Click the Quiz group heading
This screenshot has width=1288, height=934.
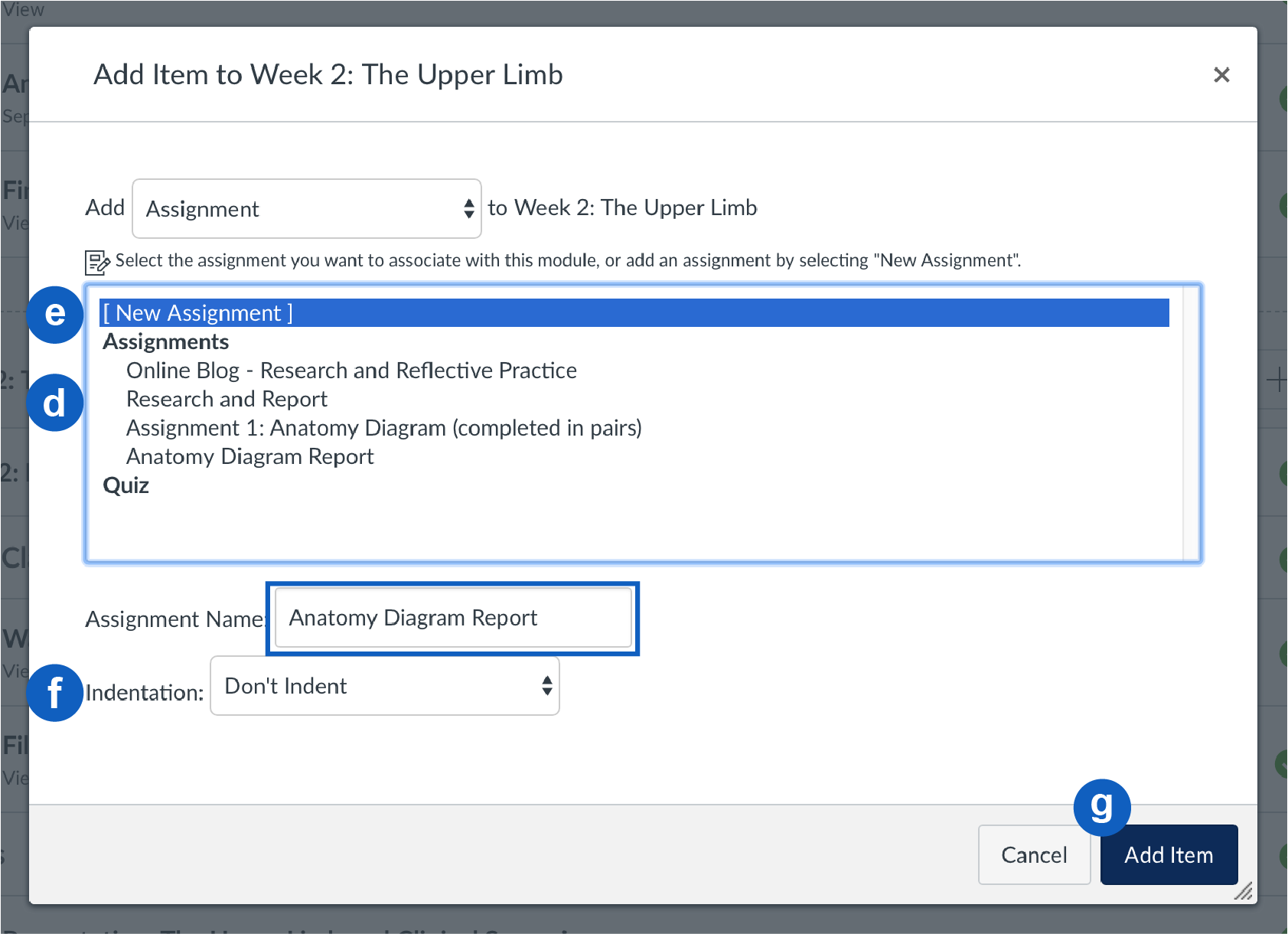[x=126, y=485]
